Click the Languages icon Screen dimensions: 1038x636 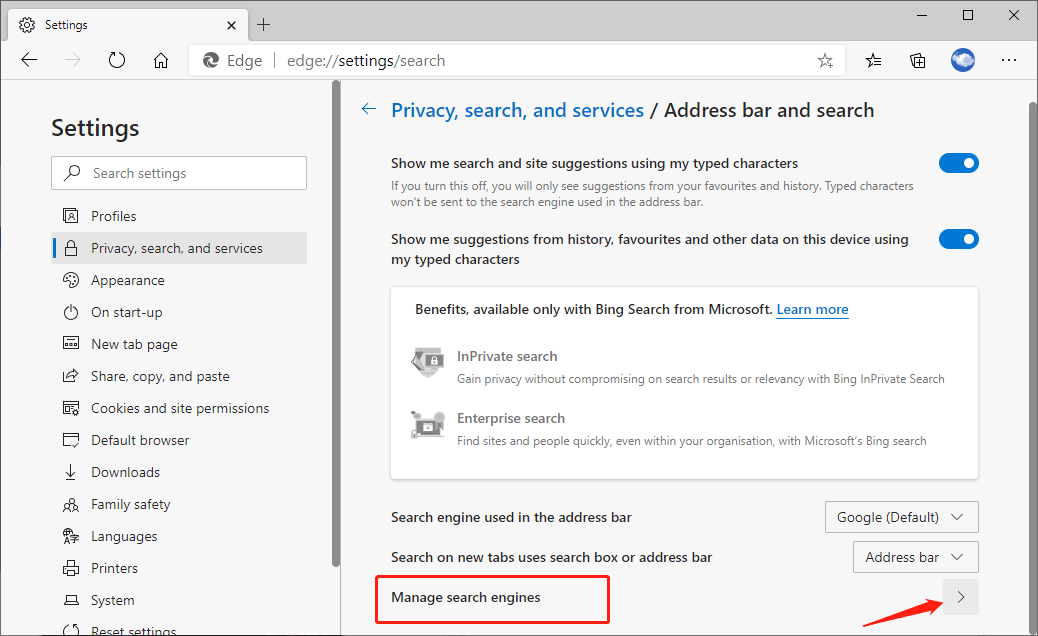[x=70, y=536]
